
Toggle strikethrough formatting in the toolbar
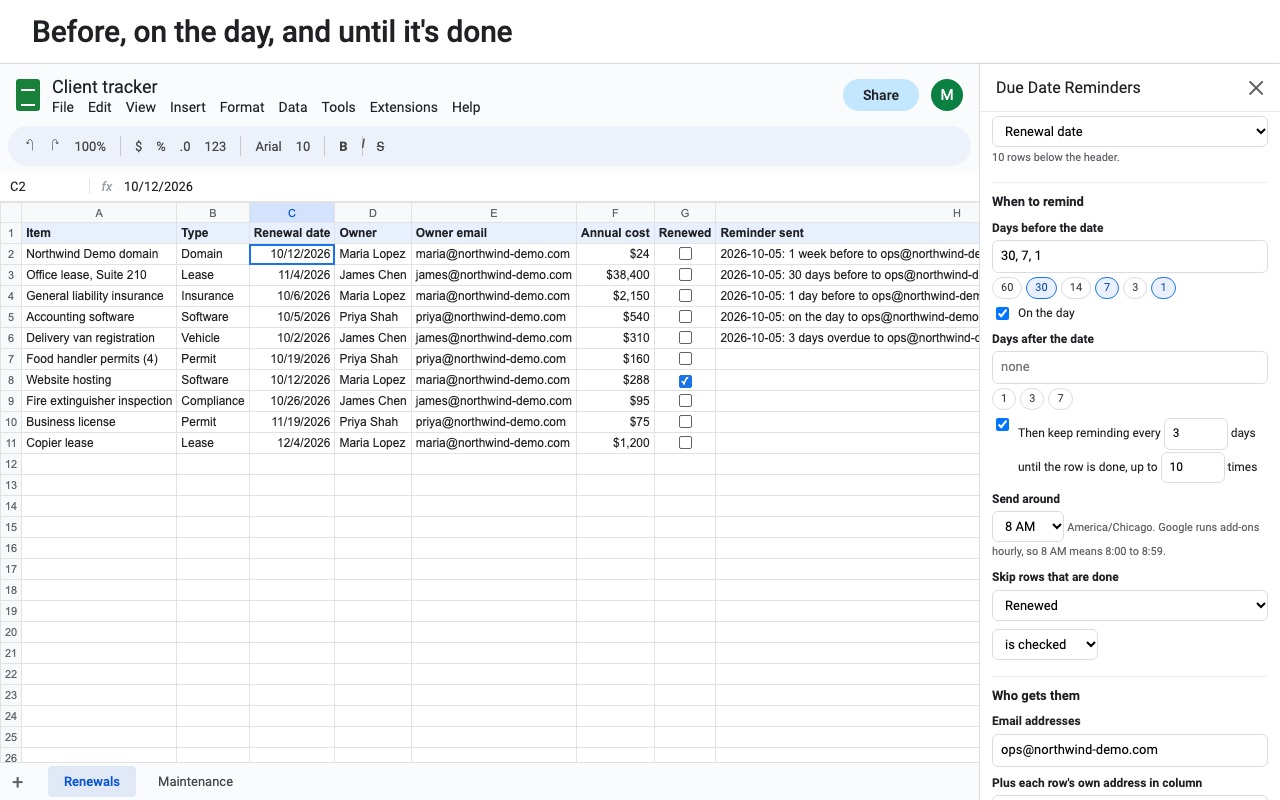point(380,146)
